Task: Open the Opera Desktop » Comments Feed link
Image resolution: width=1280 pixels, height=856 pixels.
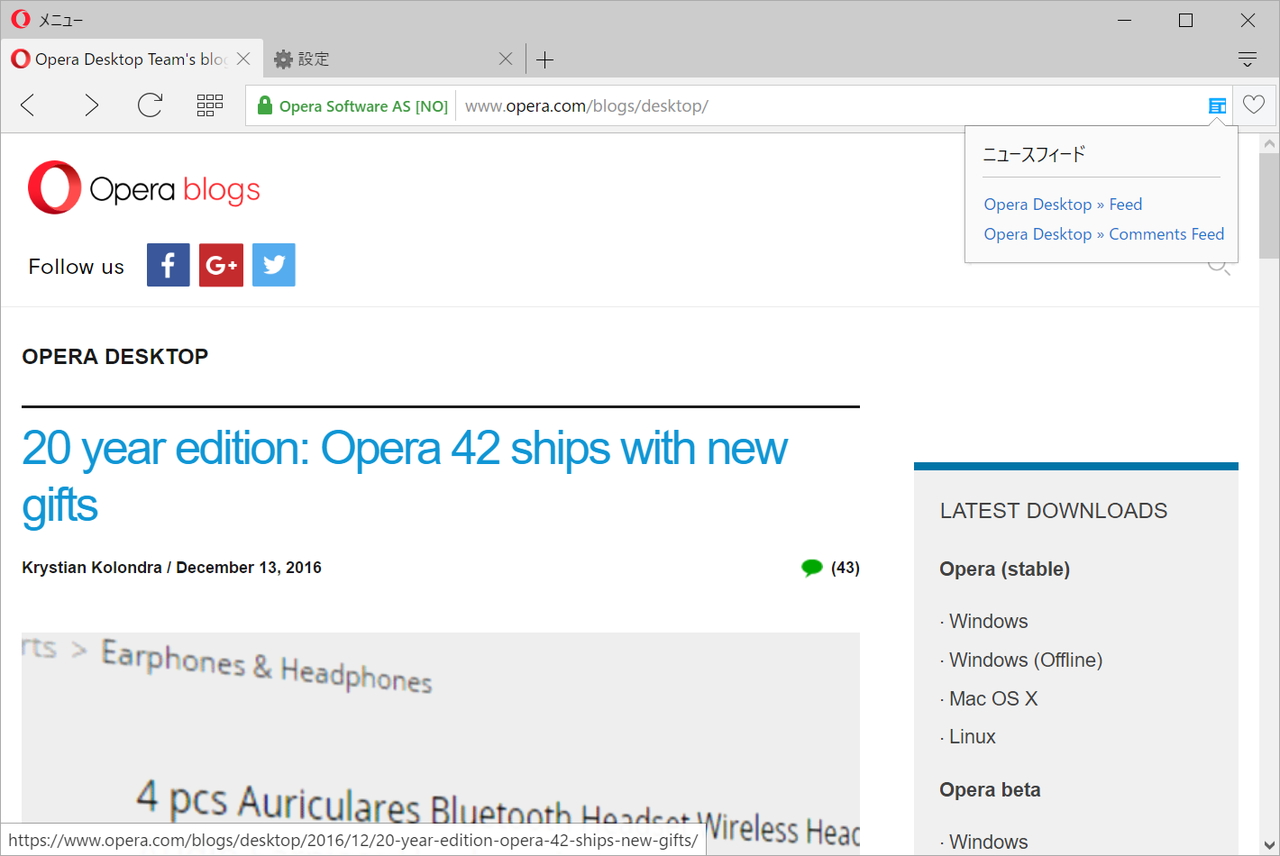Action: coord(1104,234)
